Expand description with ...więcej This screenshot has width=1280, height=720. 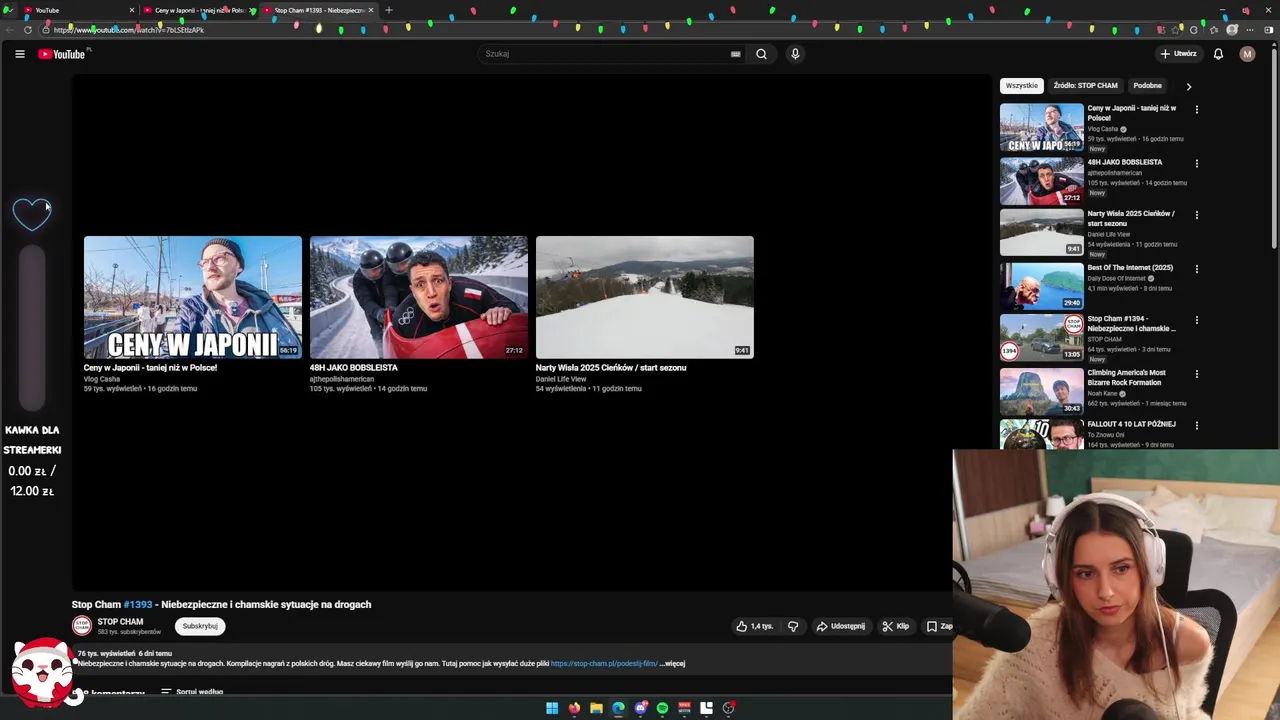tap(672, 663)
